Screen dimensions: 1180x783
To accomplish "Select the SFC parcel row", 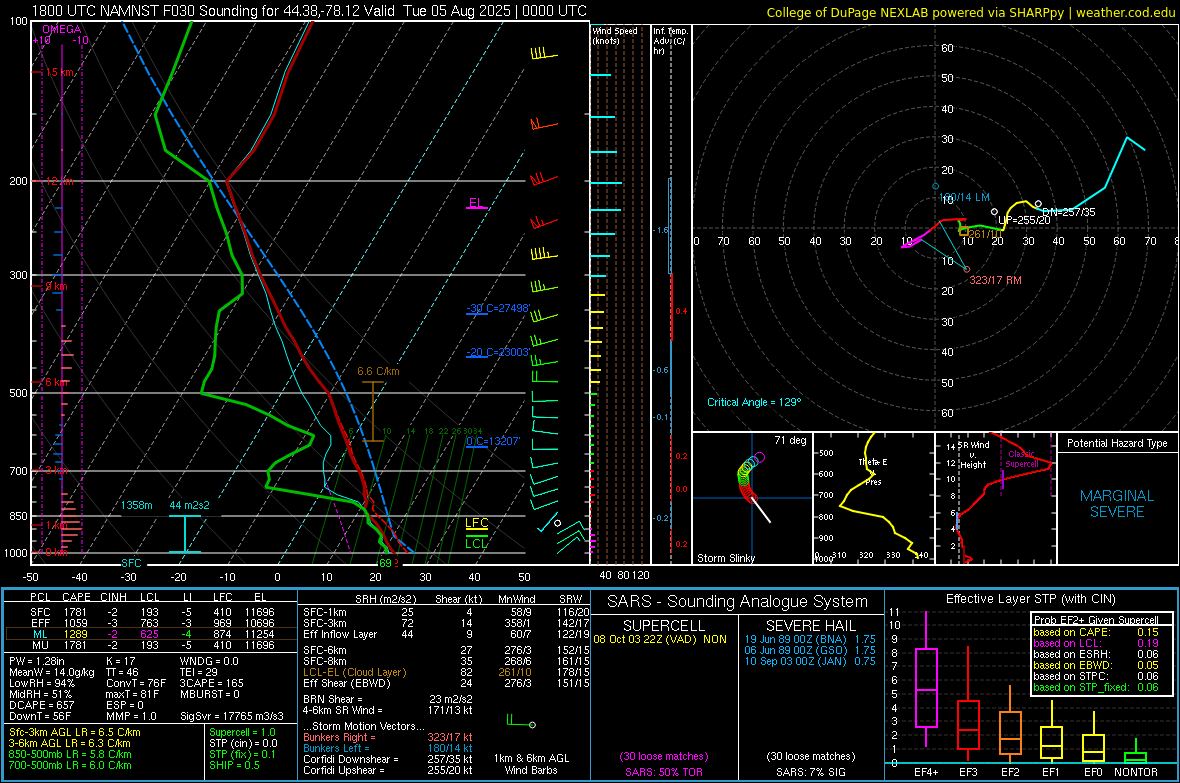I will pos(151,612).
